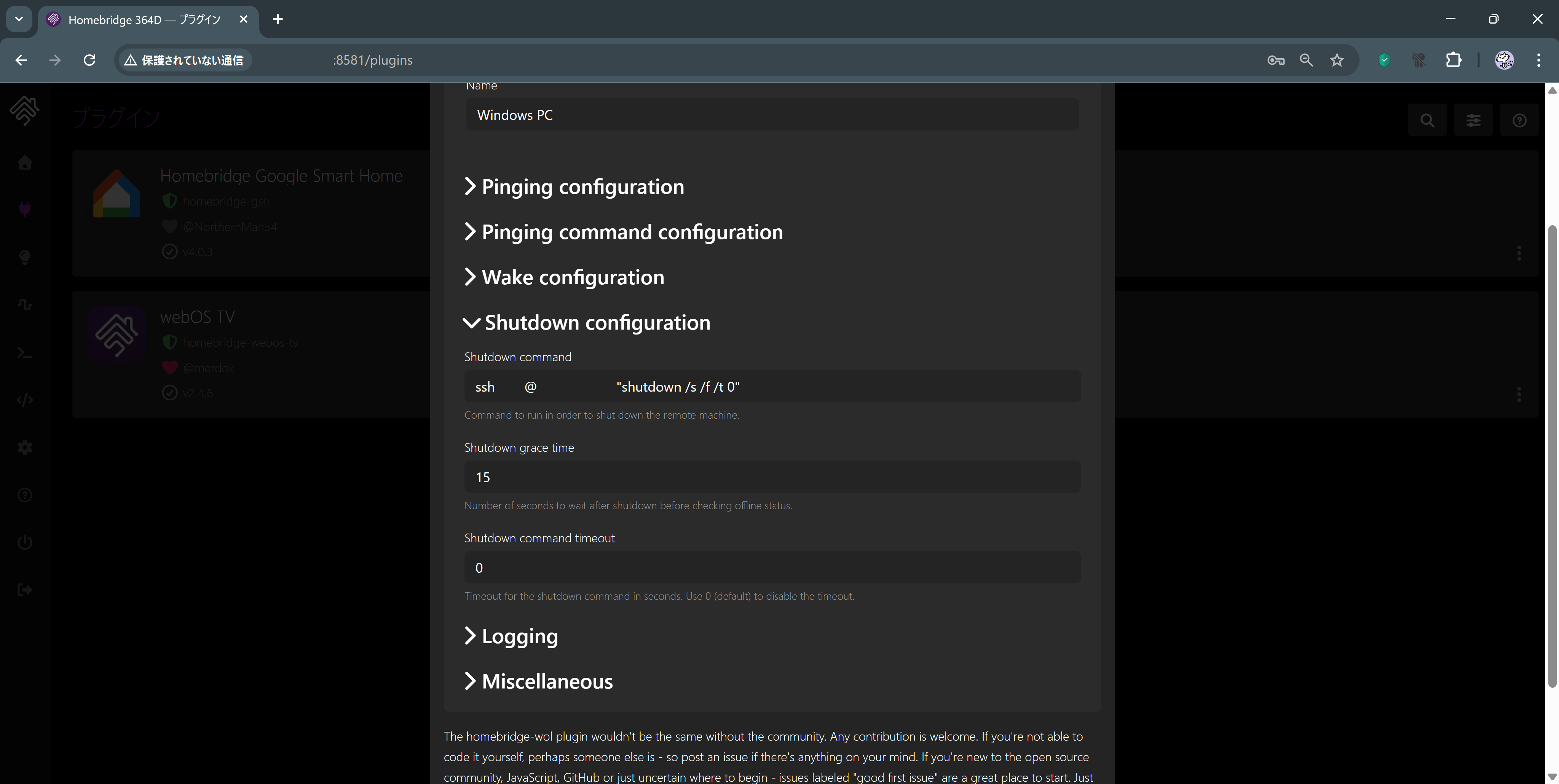Click the zoom magnifier icon in address bar
The width and height of the screenshot is (1559, 784).
(x=1306, y=60)
